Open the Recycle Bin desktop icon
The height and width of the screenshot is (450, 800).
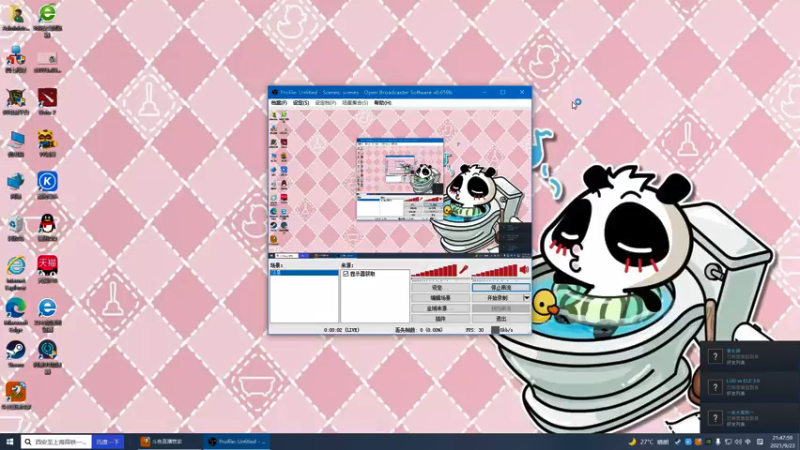tap(16, 227)
